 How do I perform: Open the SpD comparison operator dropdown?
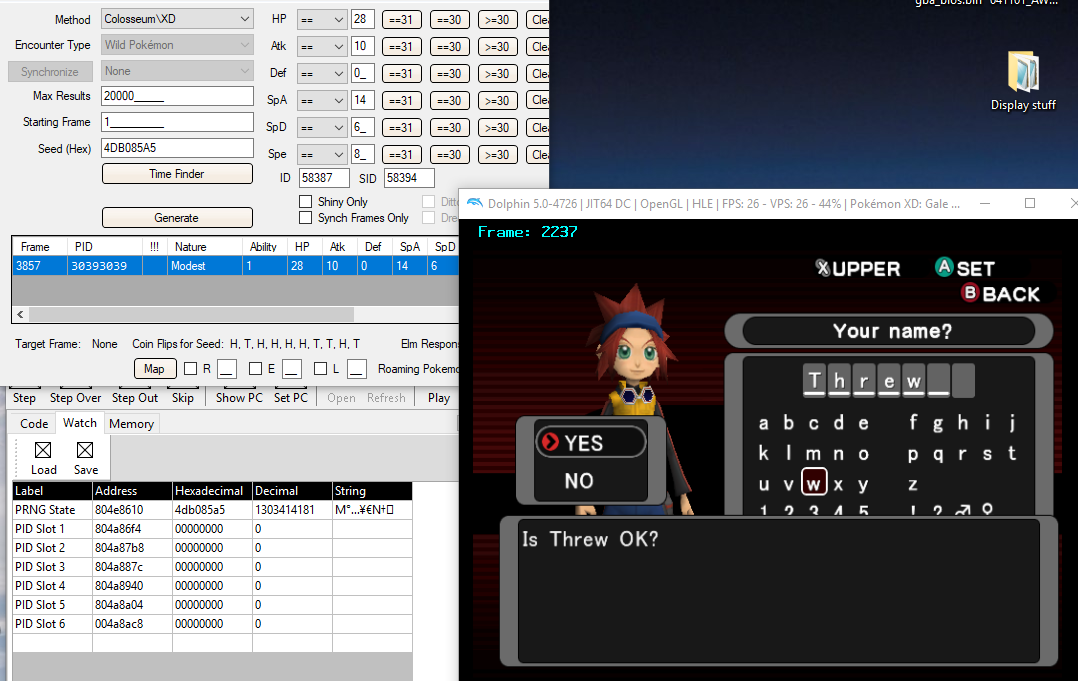[x=322, y=128]
